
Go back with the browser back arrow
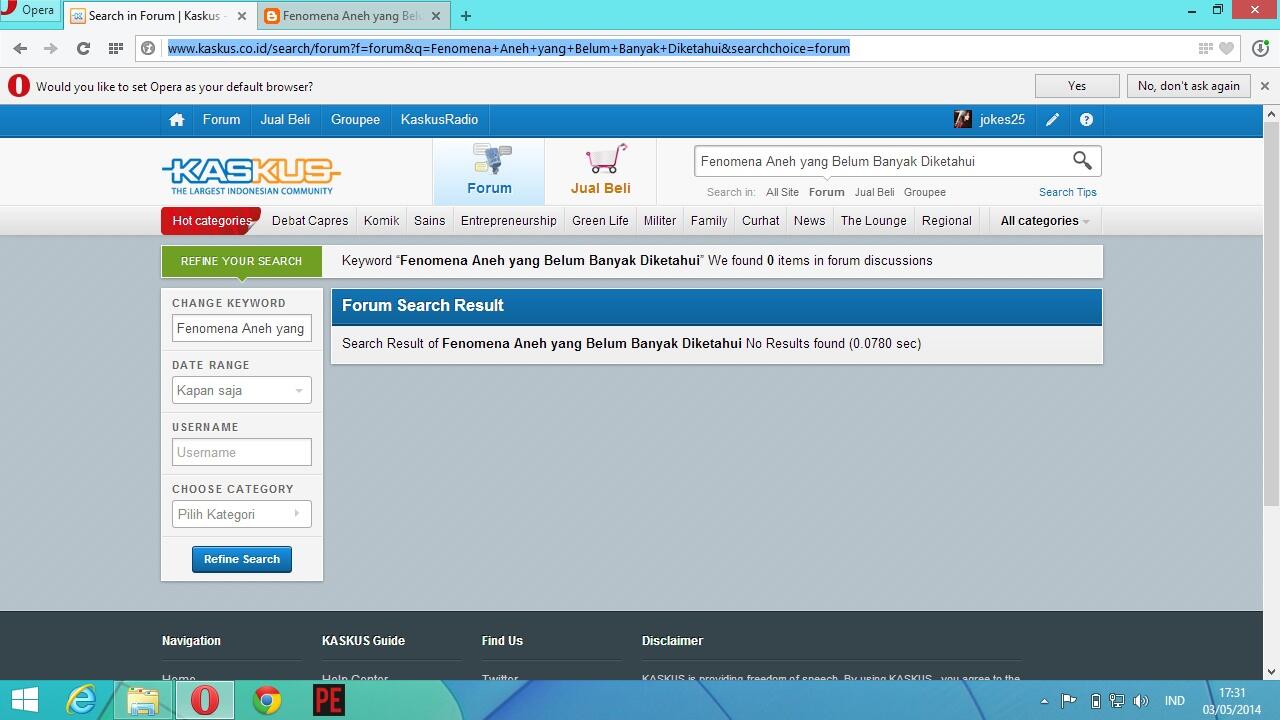pyautogui.click(x=20, y=48)
